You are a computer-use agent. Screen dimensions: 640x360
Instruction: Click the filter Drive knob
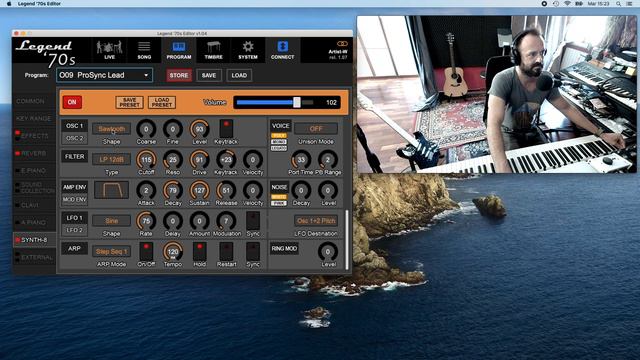[x=199, y=160]
